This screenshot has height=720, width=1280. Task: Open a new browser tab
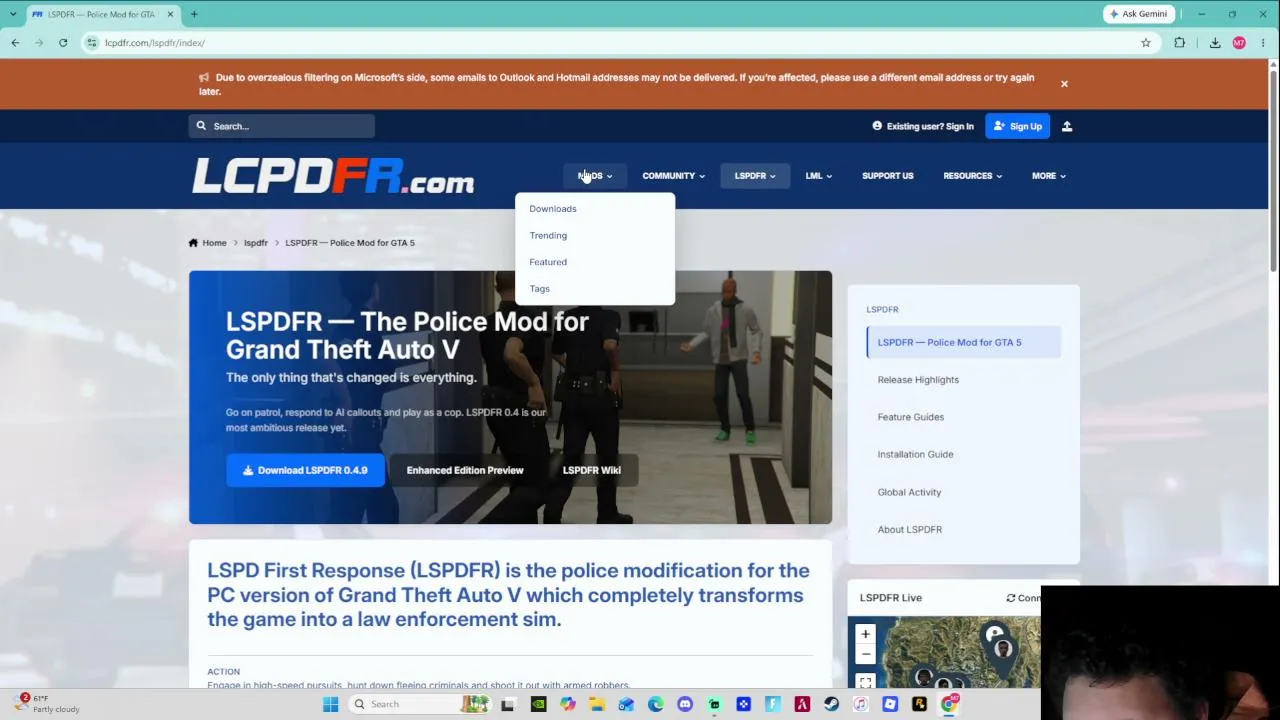pyautogui.click(x=194, y=14)
